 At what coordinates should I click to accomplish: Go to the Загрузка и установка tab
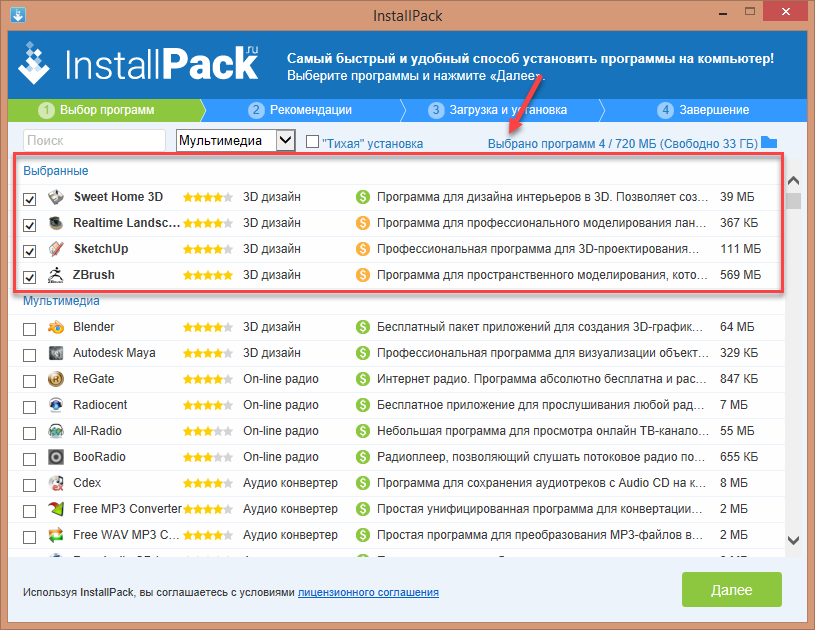pyautogui.click(x=498, y=110)
